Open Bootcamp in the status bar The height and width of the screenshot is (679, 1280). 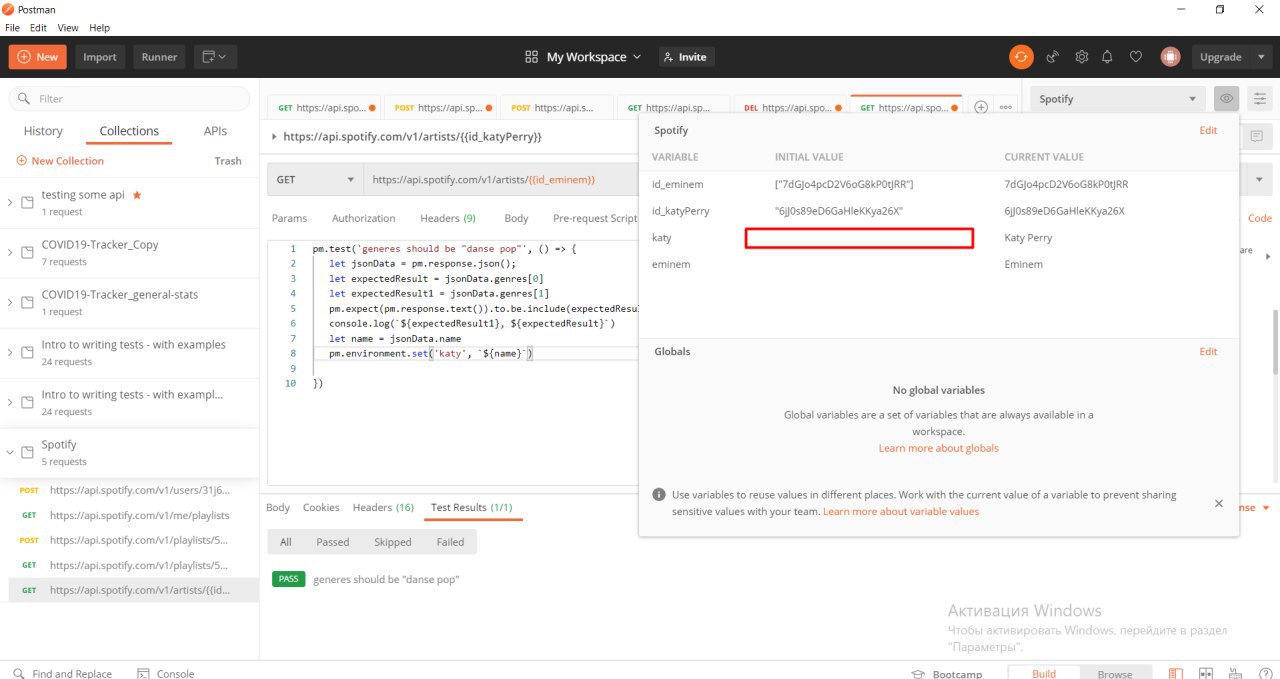coord(946,674)
